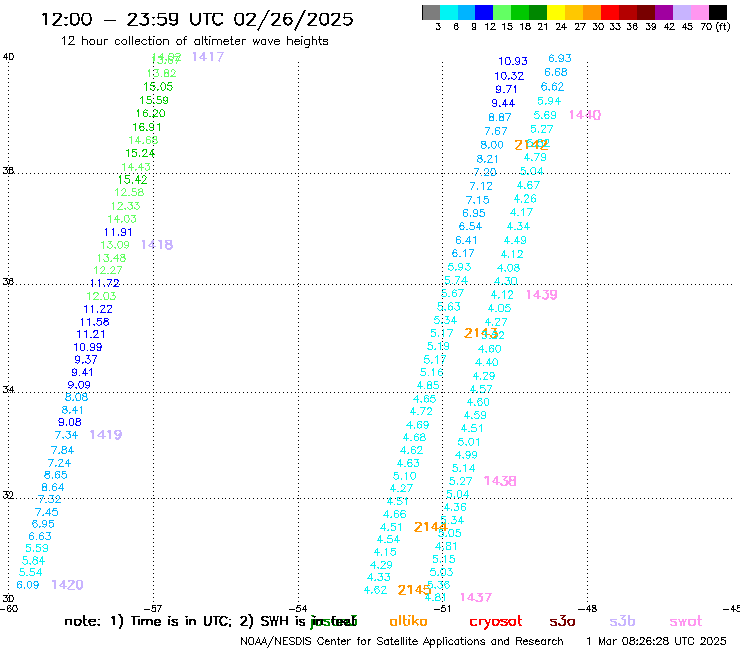Viewport: 740px width, 650px height.
Task: Select the black swatch at the legend end
Action: 717,12
